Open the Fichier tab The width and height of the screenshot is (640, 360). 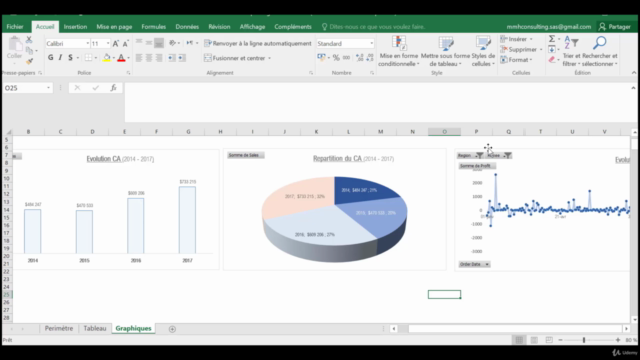click(15, 27)
